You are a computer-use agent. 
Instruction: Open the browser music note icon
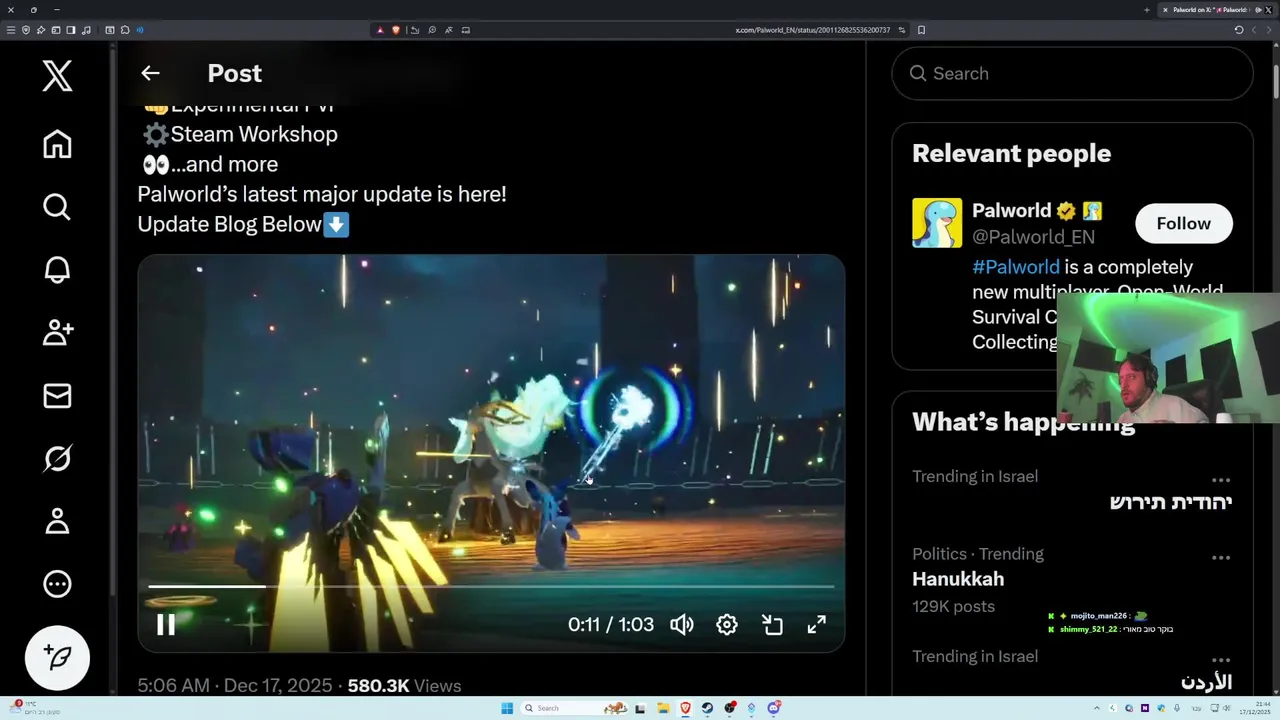click(x=86, y=30)
